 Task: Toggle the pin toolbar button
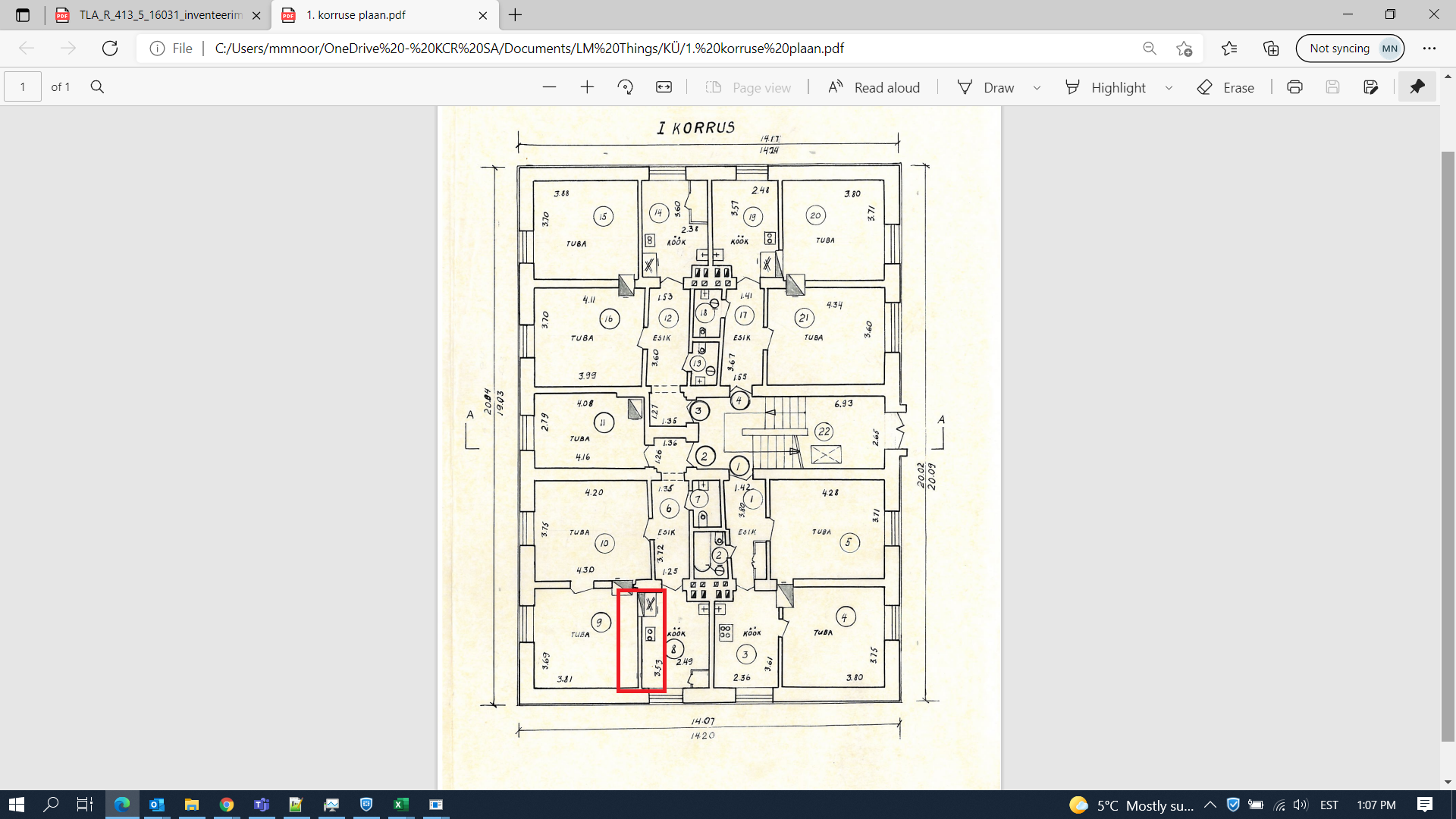1417,87
